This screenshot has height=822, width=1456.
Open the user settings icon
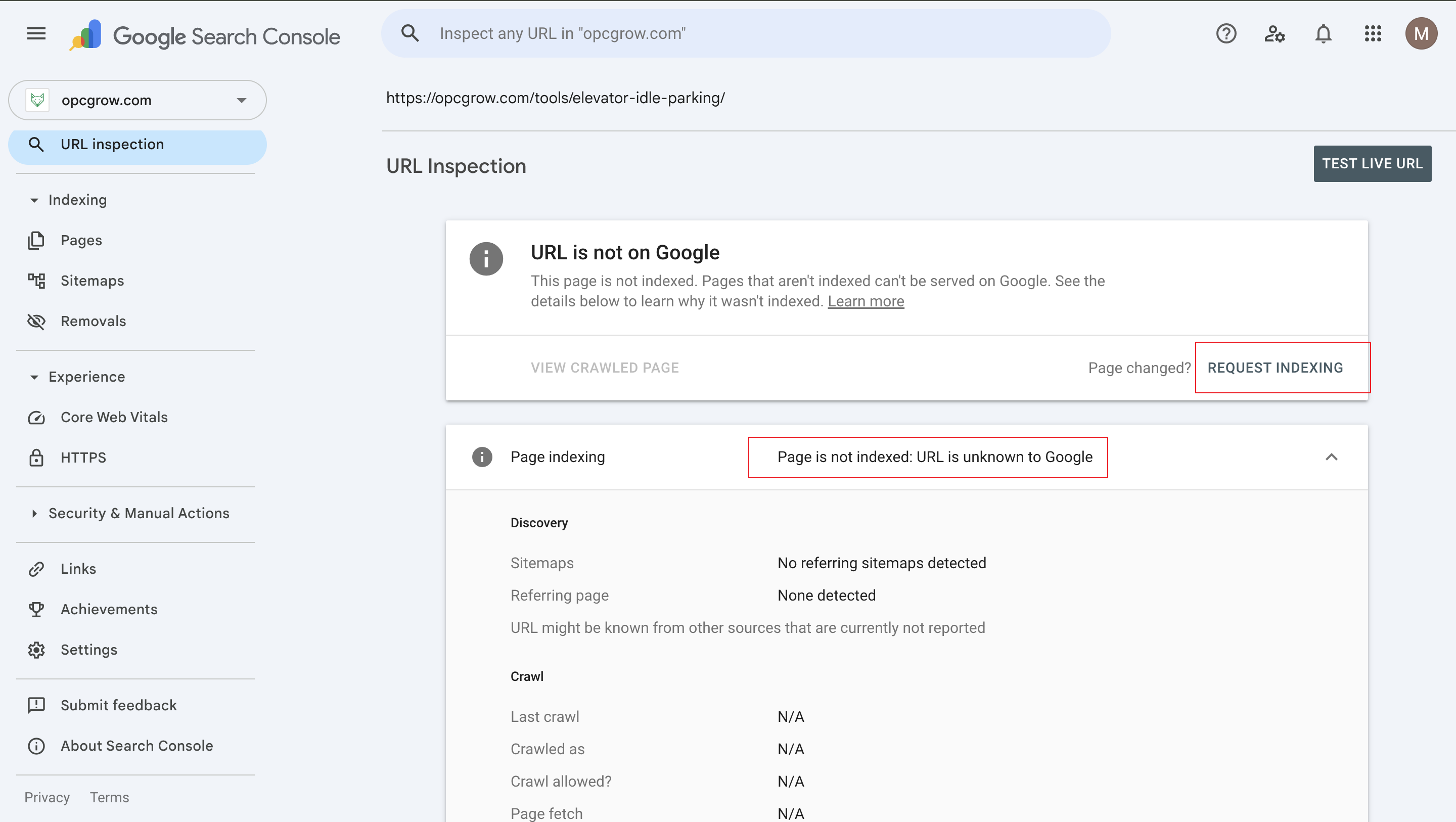1275,34
